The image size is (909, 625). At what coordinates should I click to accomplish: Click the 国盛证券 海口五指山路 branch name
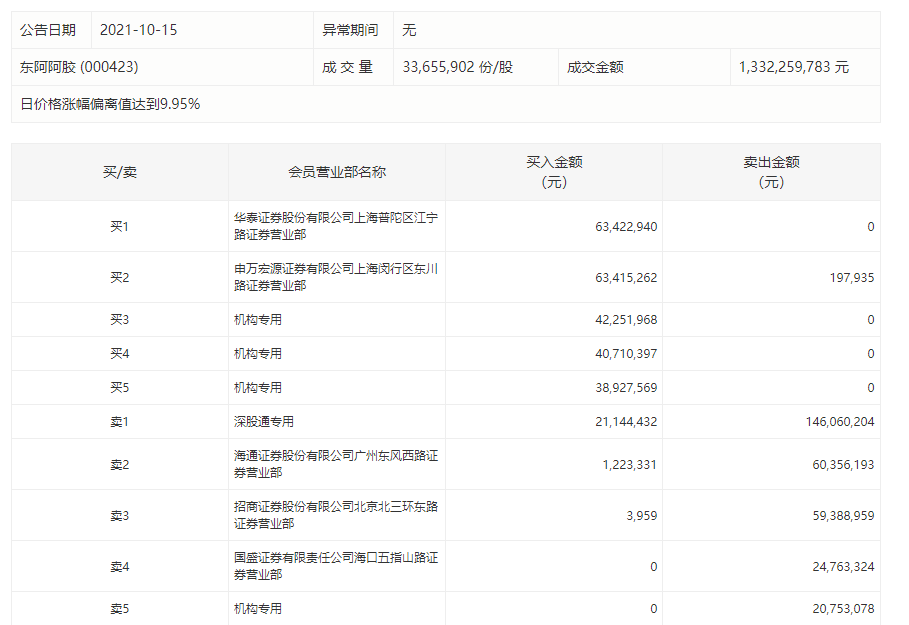click(335, 566)
